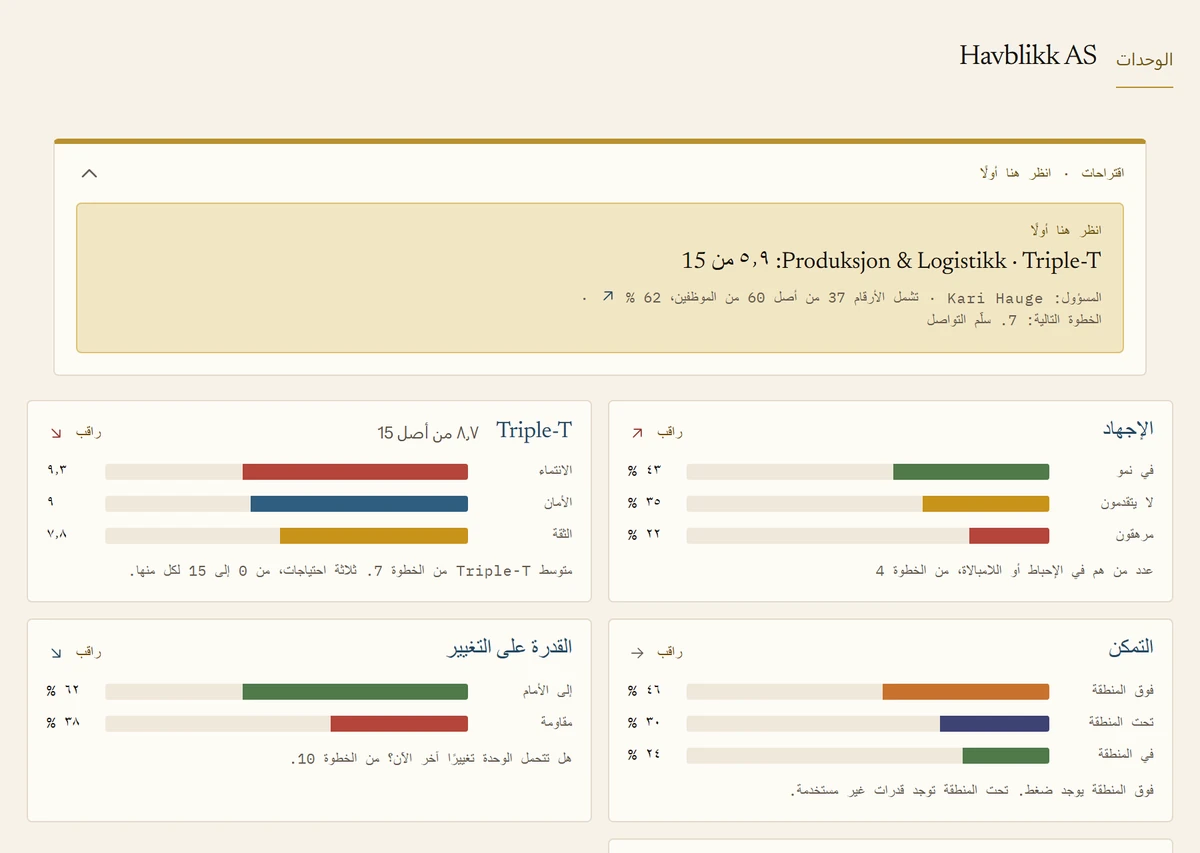Click the في نمو row label
This screenshot has height=853, width=1200.
click(x=1136, y=471)
